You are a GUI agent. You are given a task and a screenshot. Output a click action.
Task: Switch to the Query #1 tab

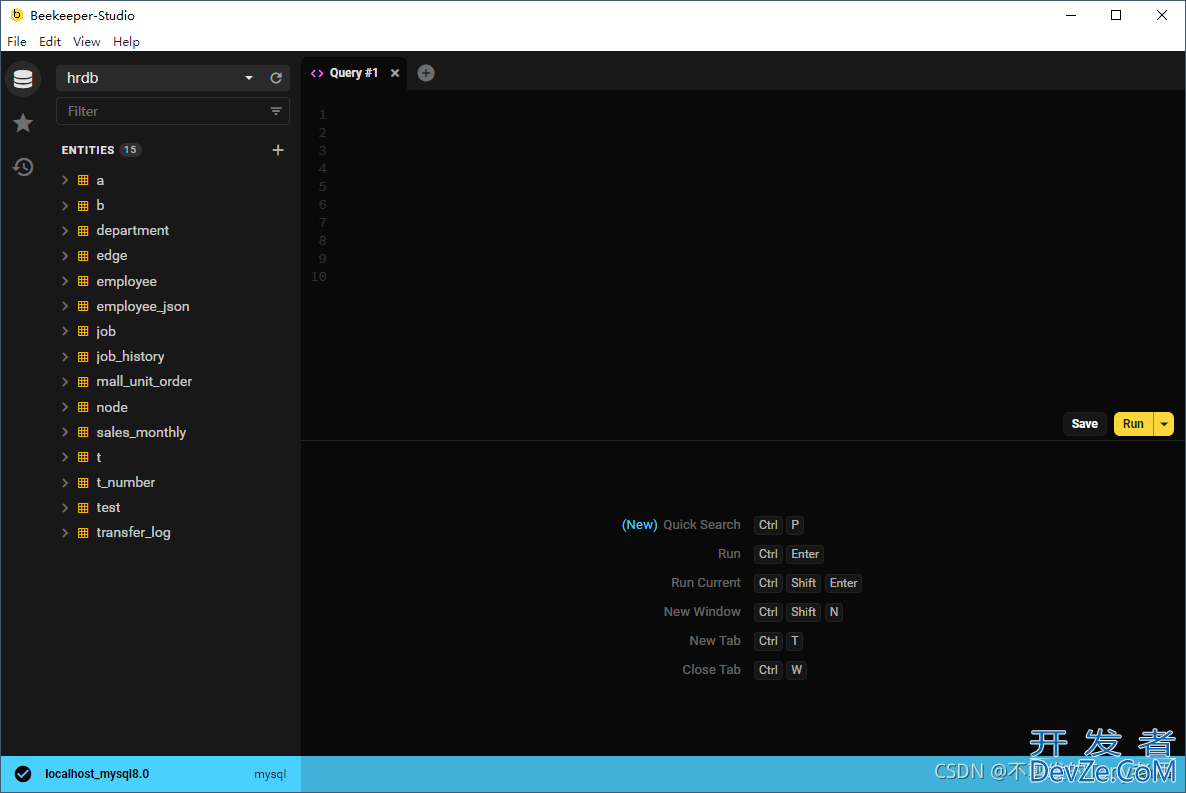(353, 73)
